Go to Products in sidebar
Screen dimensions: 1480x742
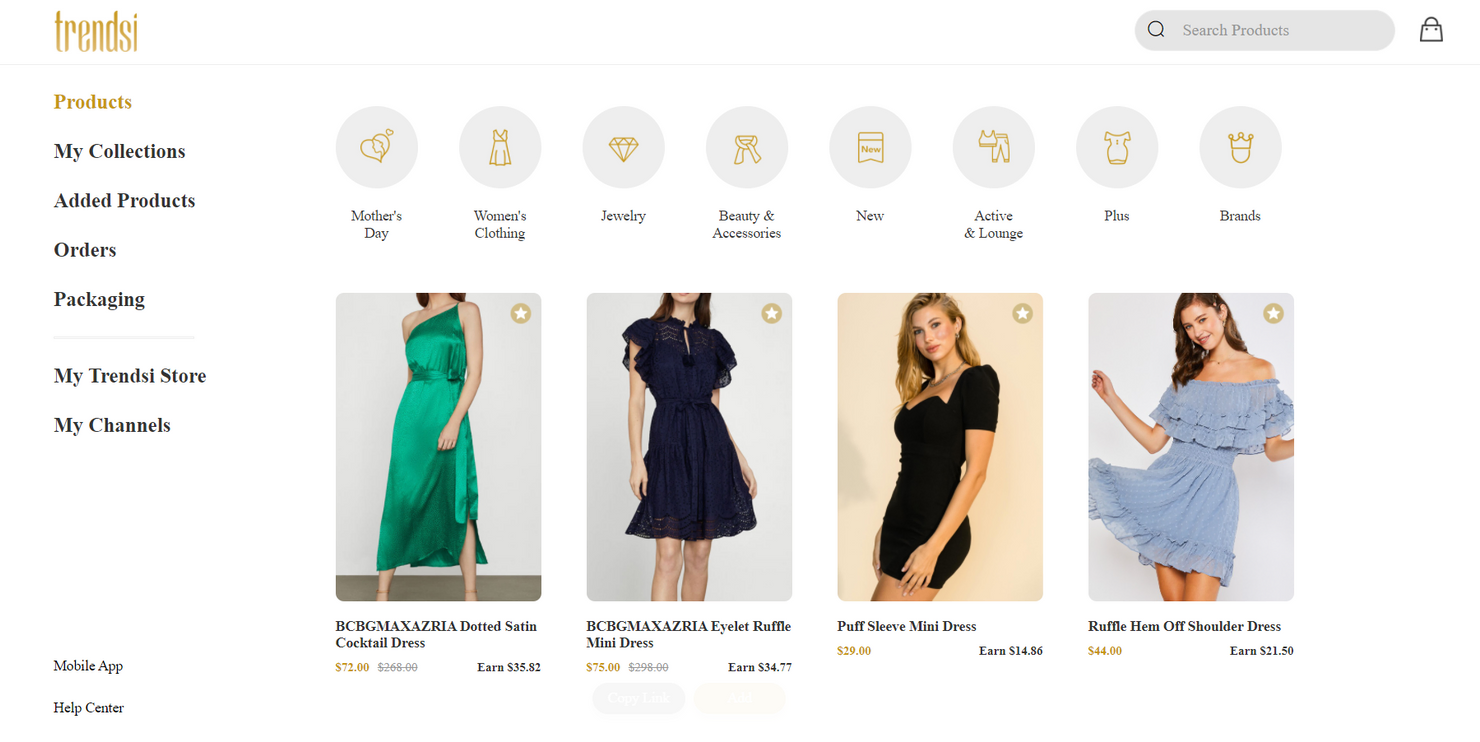[x=93, y=102]
